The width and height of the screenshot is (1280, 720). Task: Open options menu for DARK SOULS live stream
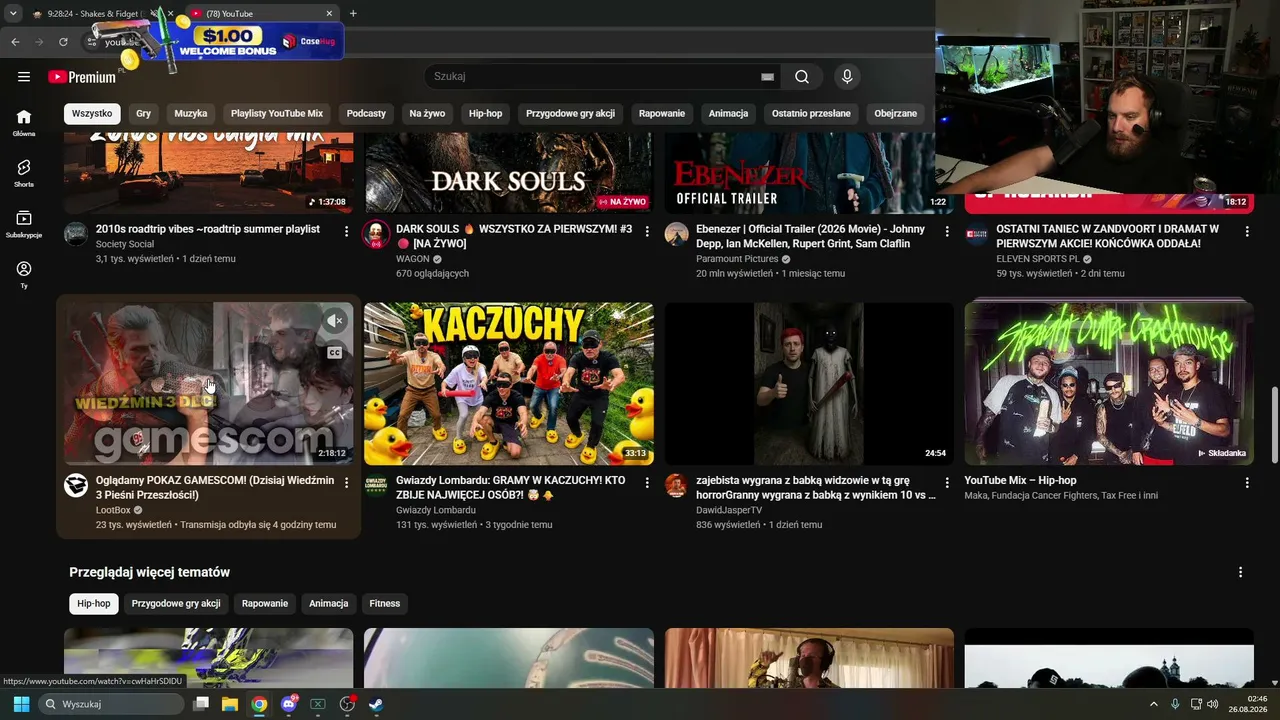(x=647, y=231)
